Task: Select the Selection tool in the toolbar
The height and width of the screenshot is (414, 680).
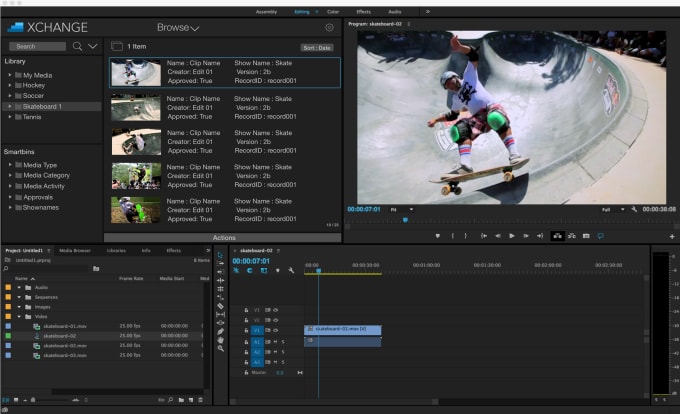Action: [220, 254]
